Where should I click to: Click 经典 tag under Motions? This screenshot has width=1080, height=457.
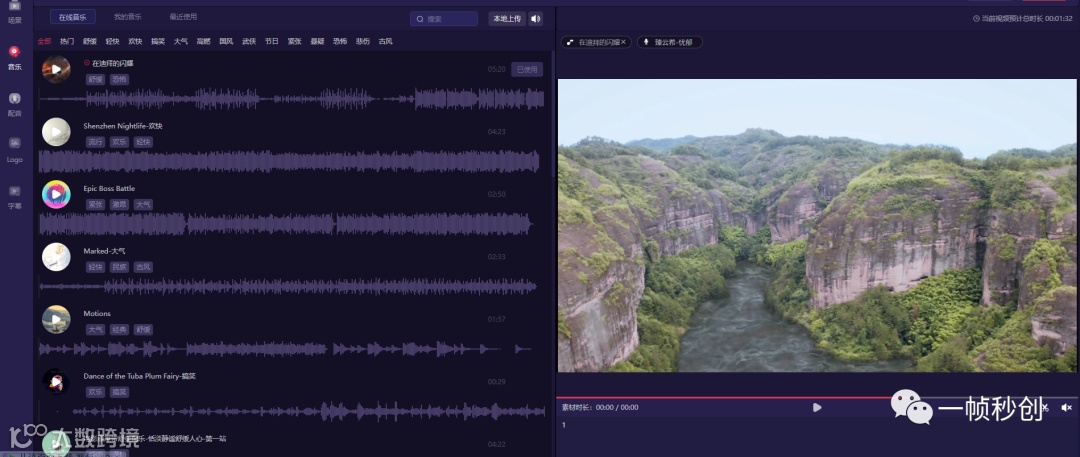coord(119,329)
